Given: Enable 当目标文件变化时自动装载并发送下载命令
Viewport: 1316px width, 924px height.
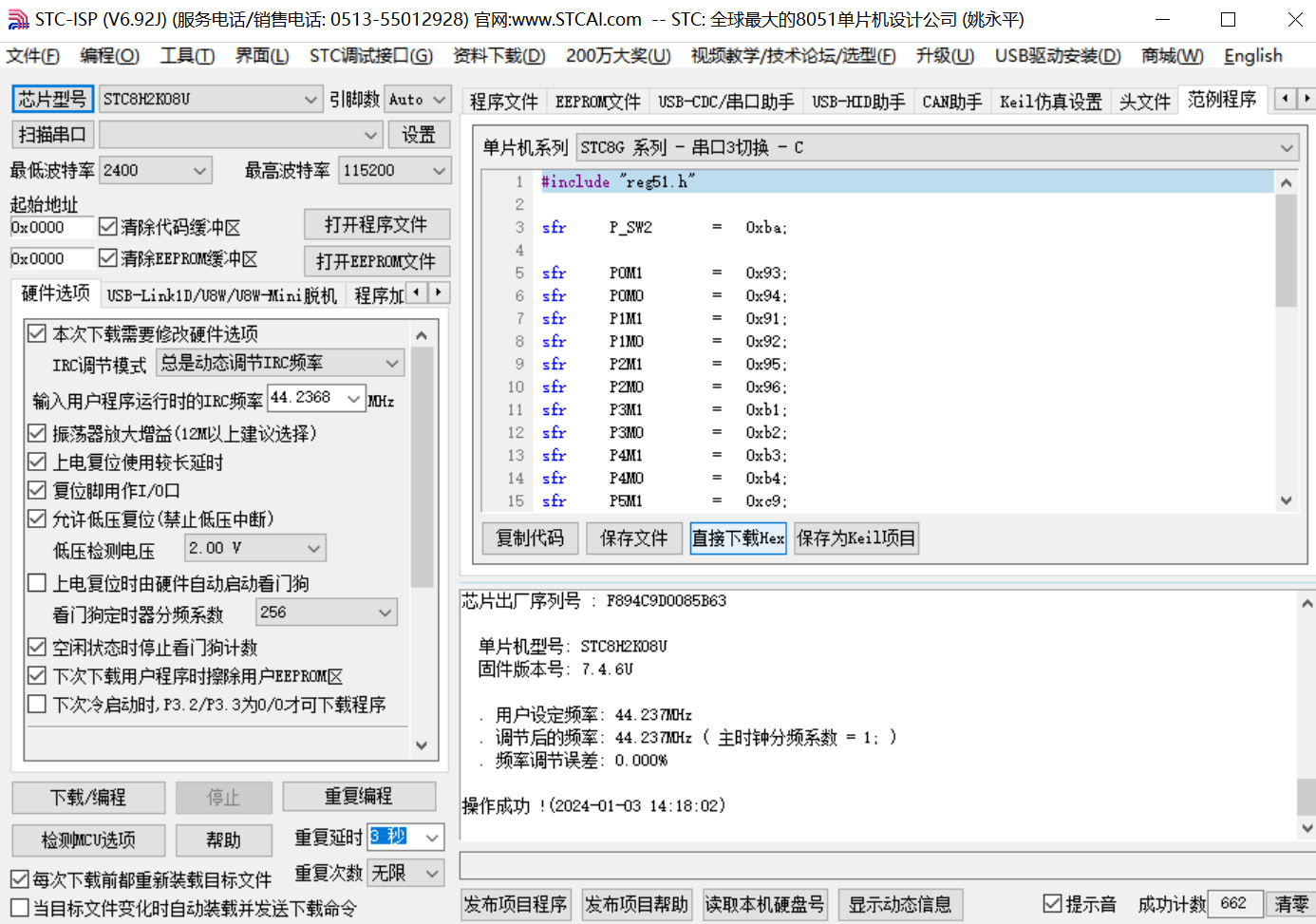Looking at the screenshot, I should (19, 908).
